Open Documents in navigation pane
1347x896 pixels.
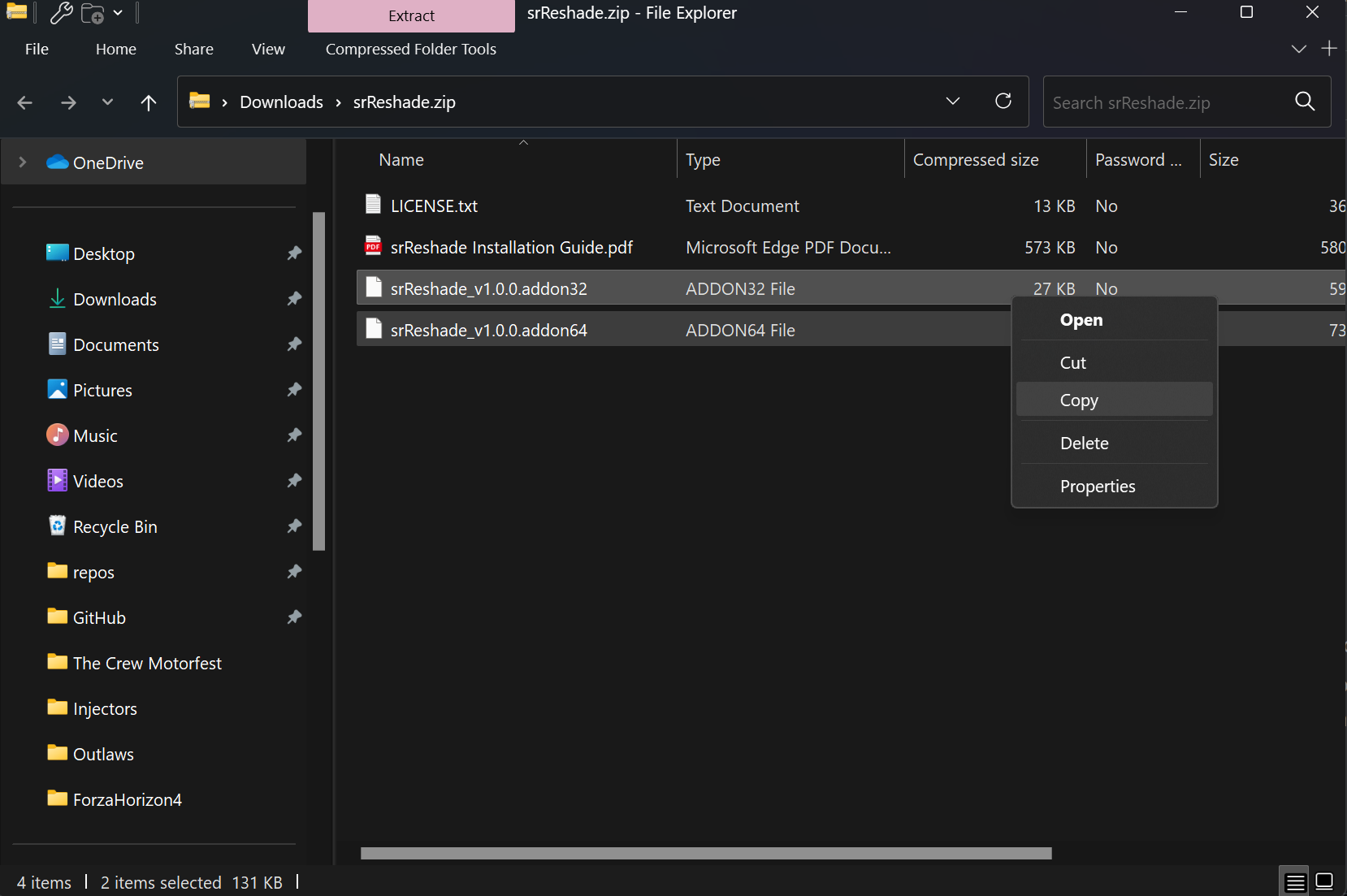point(102,344)
